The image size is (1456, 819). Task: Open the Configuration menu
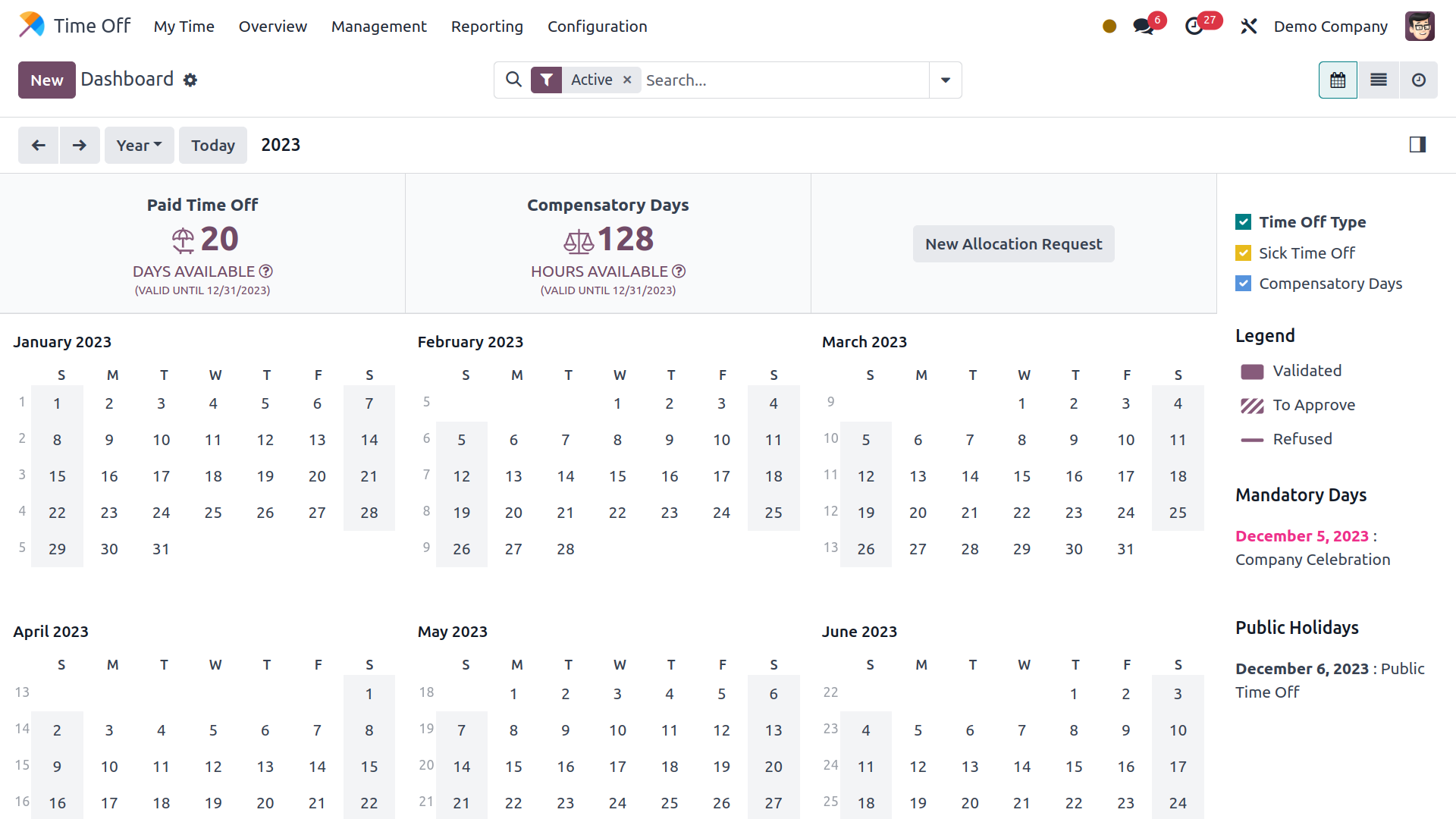pos(597,26)
